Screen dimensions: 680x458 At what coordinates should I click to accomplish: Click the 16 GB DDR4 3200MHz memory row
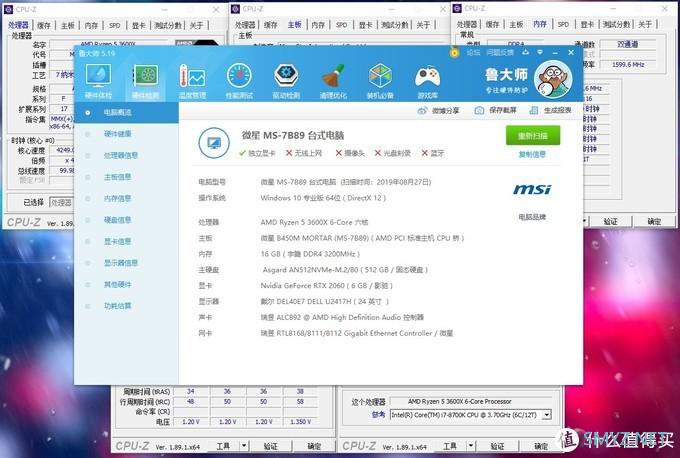point(310,254)
